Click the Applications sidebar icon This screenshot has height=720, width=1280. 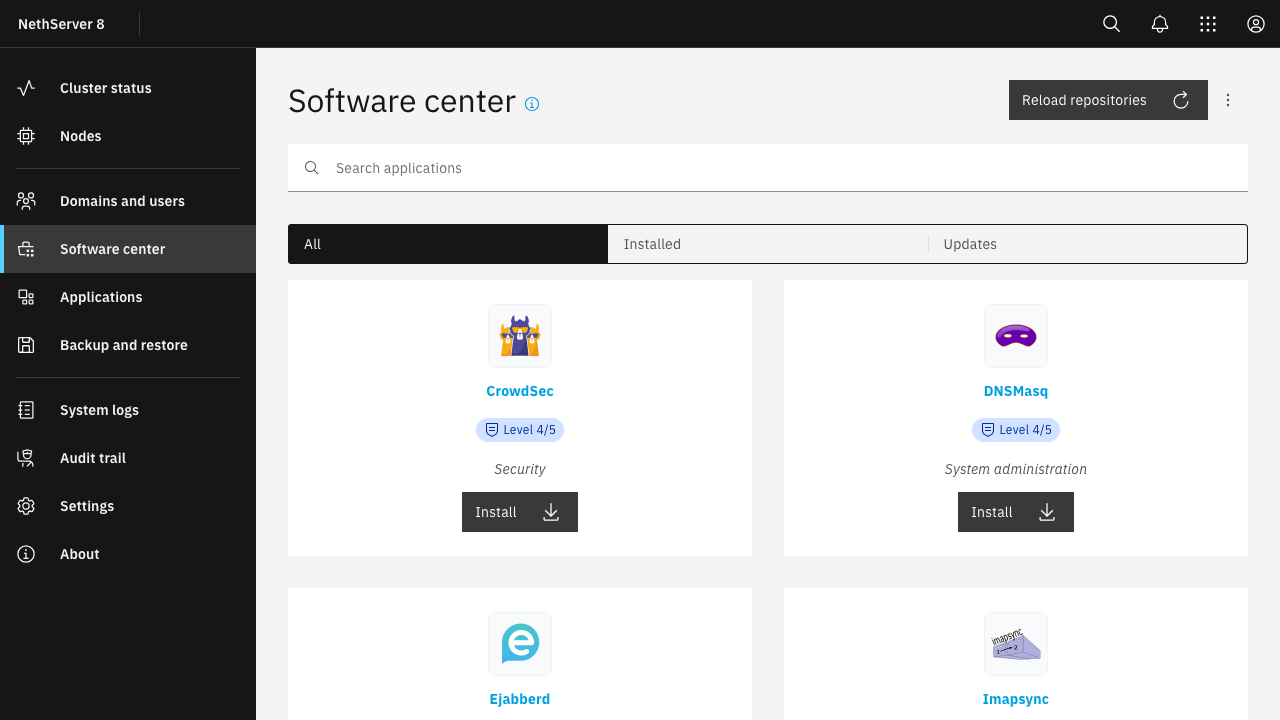[26, 297]
